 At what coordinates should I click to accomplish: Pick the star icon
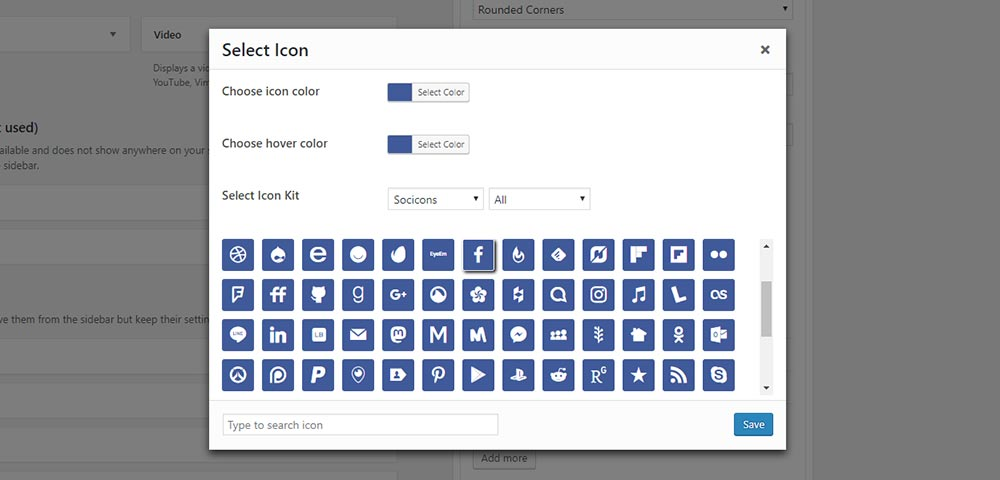point(638,375)
